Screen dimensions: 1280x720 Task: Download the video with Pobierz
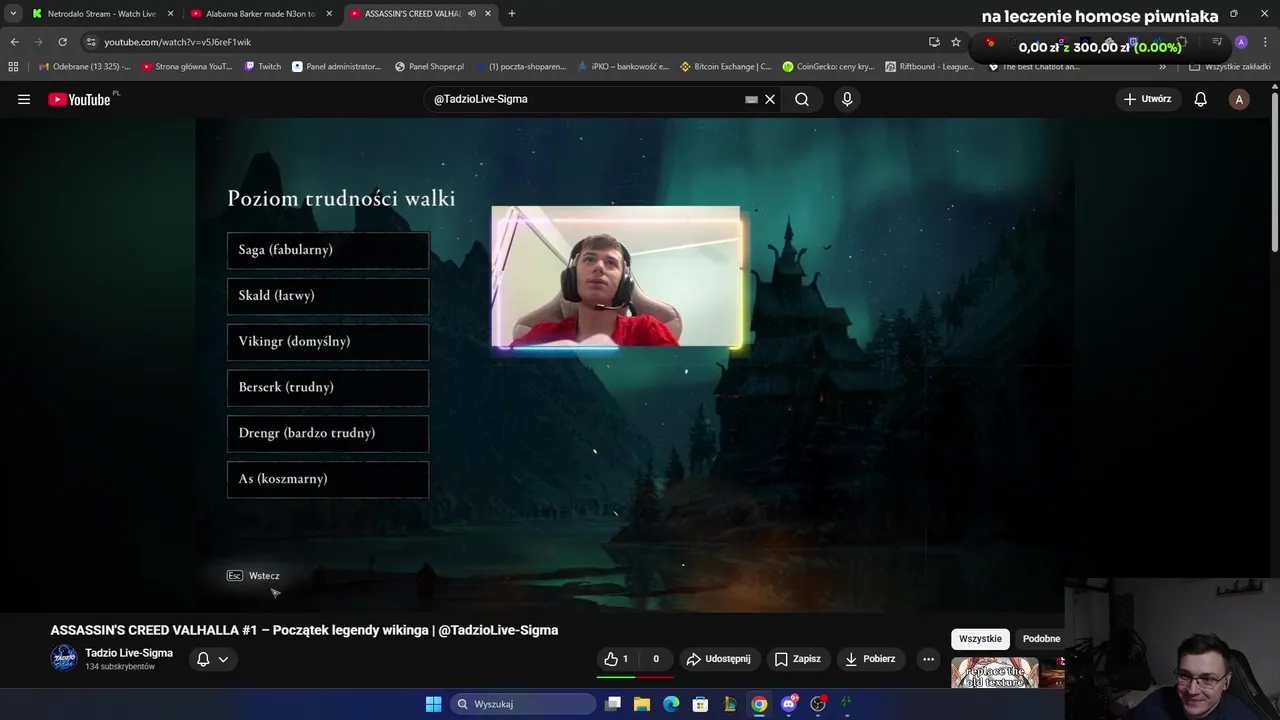pyautogui.click(x=870, y=659)
